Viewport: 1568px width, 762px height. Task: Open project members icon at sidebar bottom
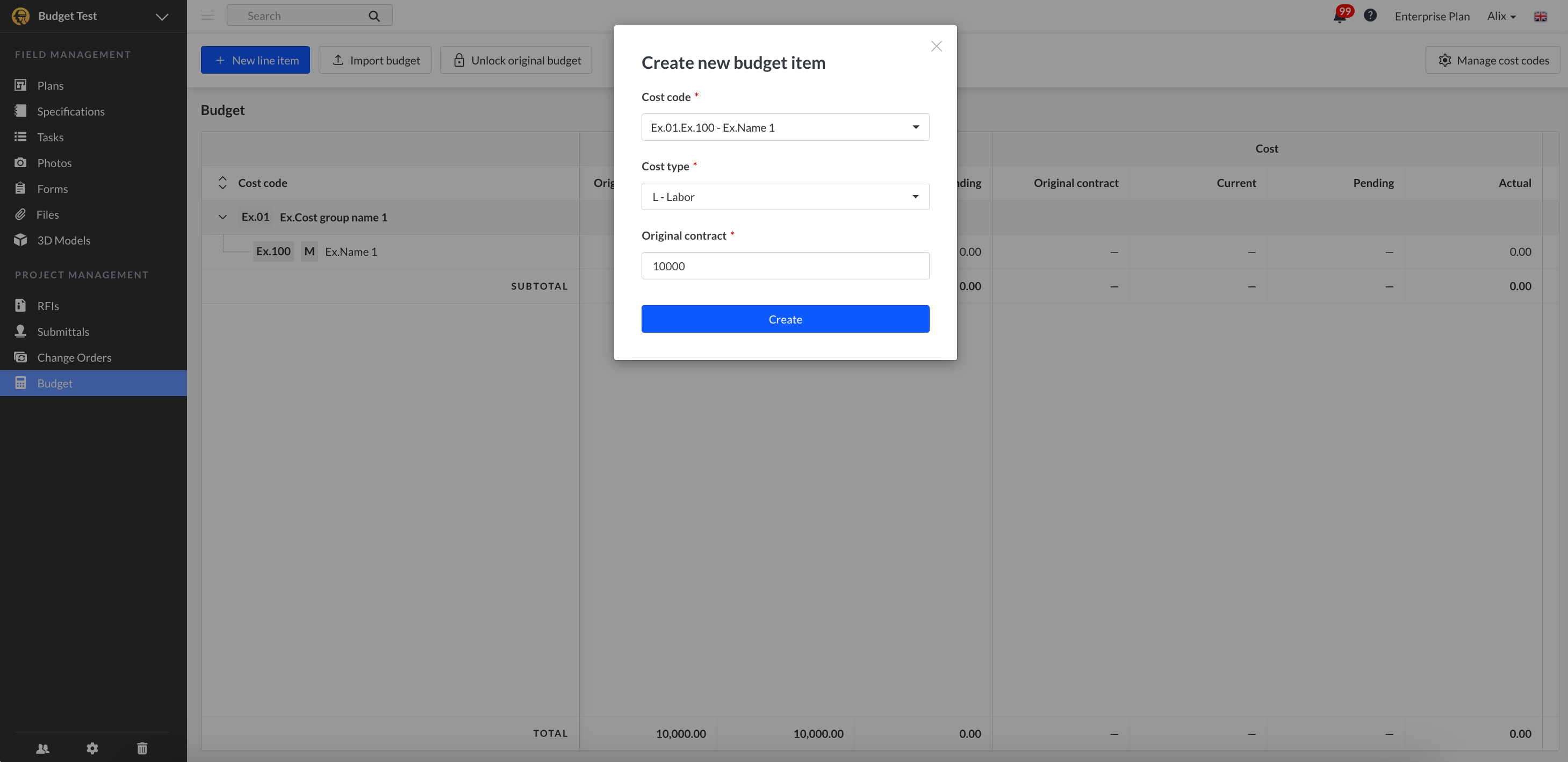pos(42,748)
